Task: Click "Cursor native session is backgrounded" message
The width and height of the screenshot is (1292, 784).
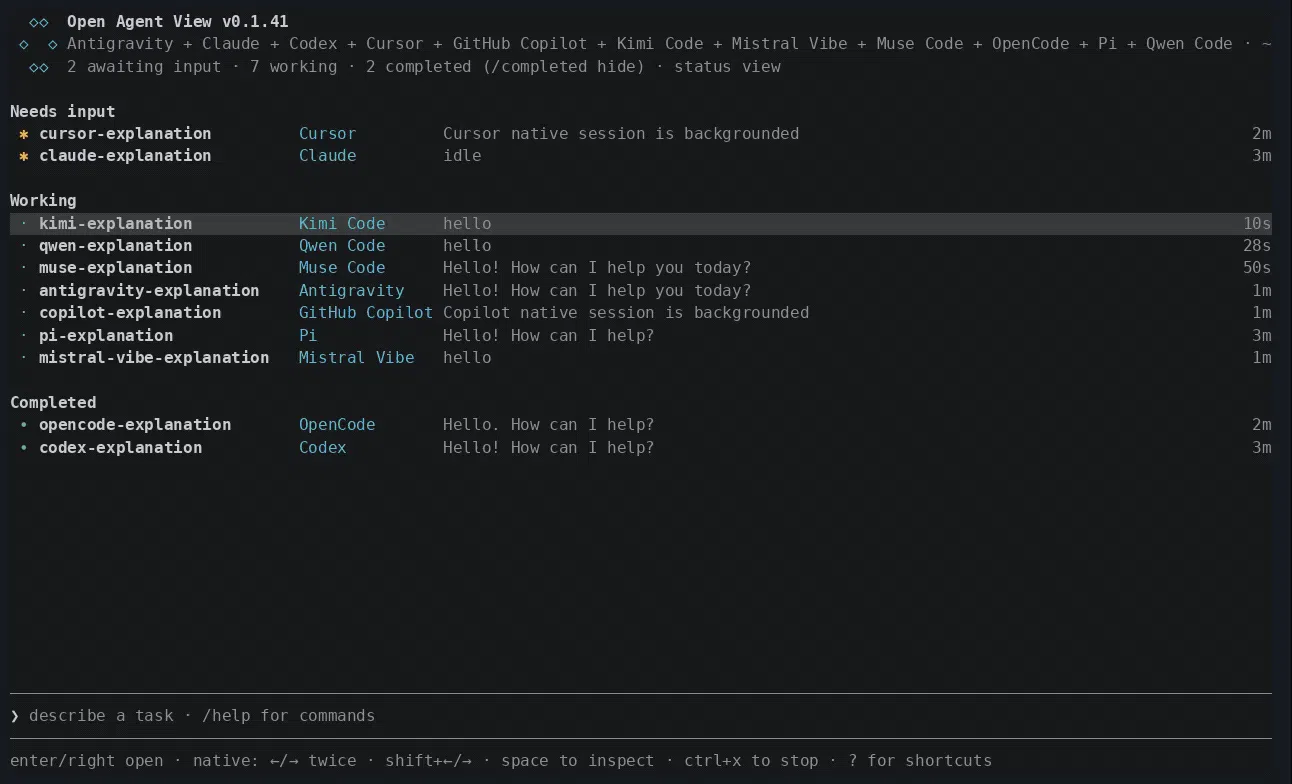Action: tap(621, 134)
